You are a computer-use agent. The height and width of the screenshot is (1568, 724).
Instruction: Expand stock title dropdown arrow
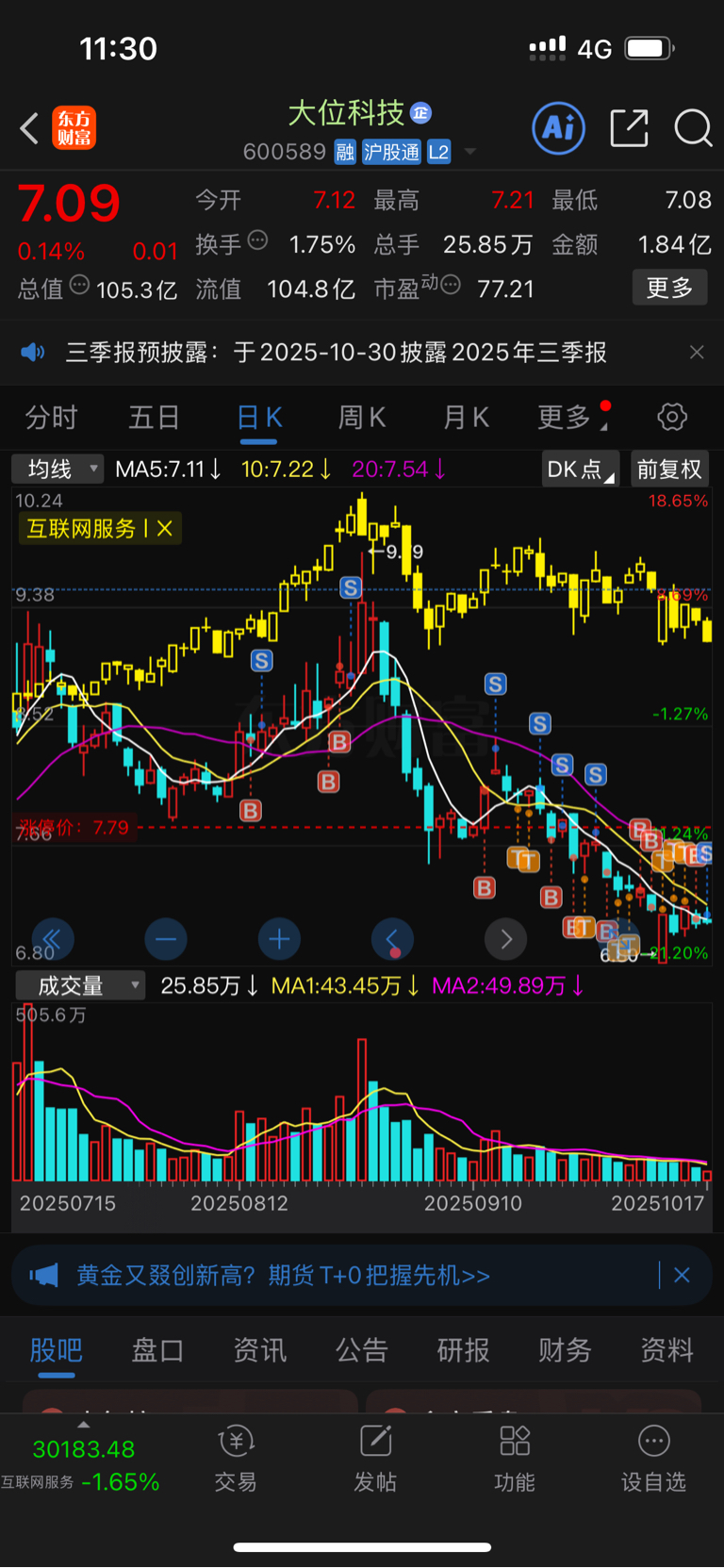point(470,152)
